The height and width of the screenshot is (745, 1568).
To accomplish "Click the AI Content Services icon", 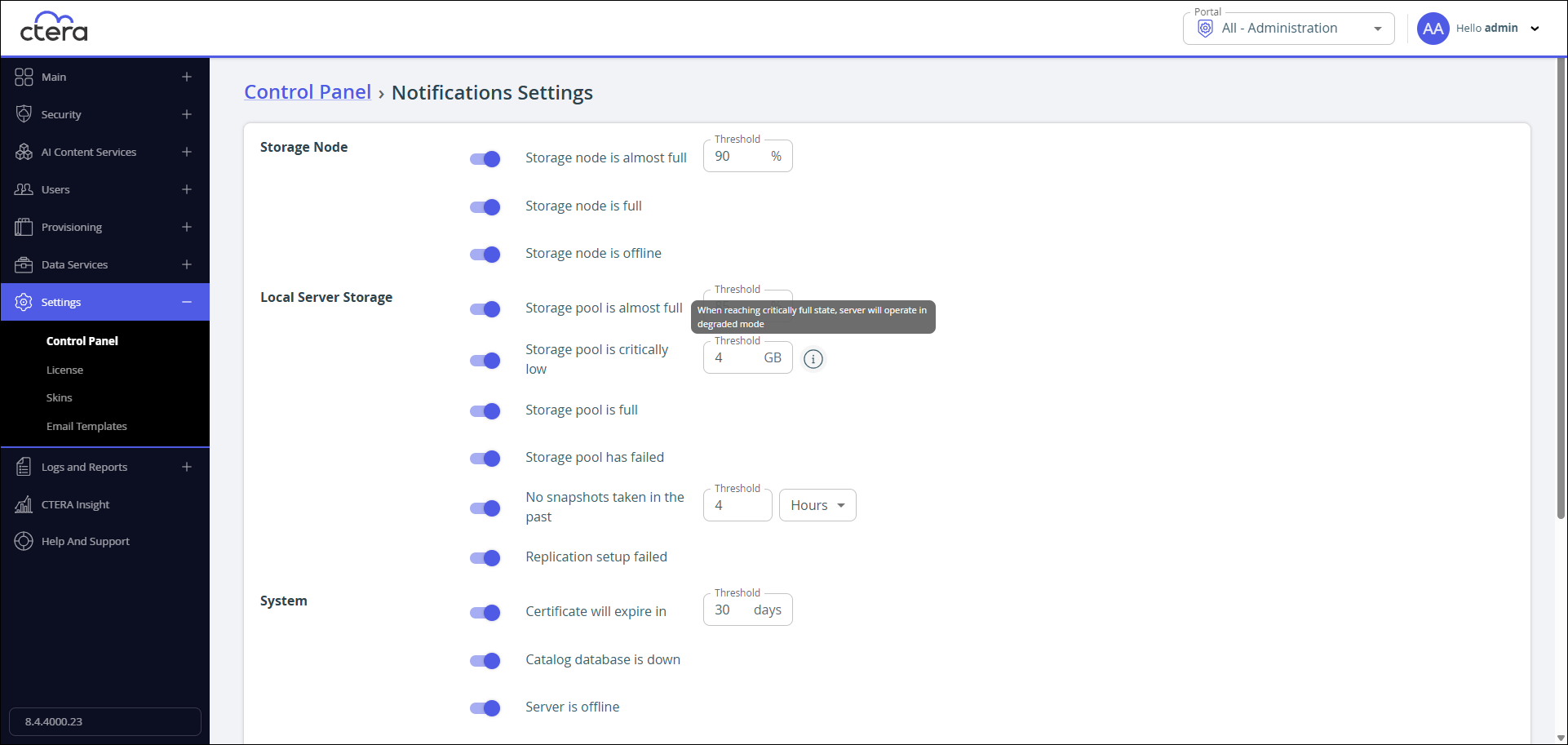I will pos(24,152).
